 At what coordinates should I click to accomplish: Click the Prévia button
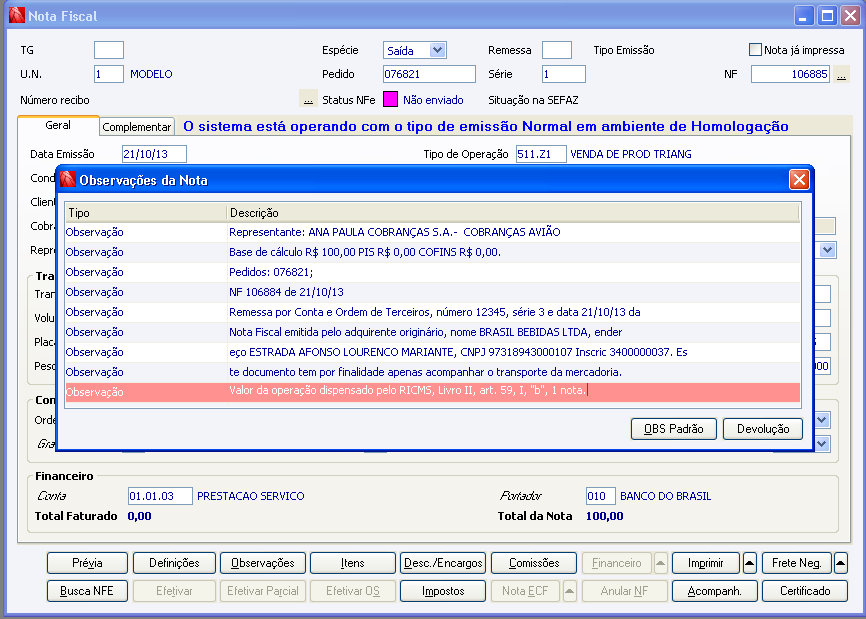pos(87,563)
